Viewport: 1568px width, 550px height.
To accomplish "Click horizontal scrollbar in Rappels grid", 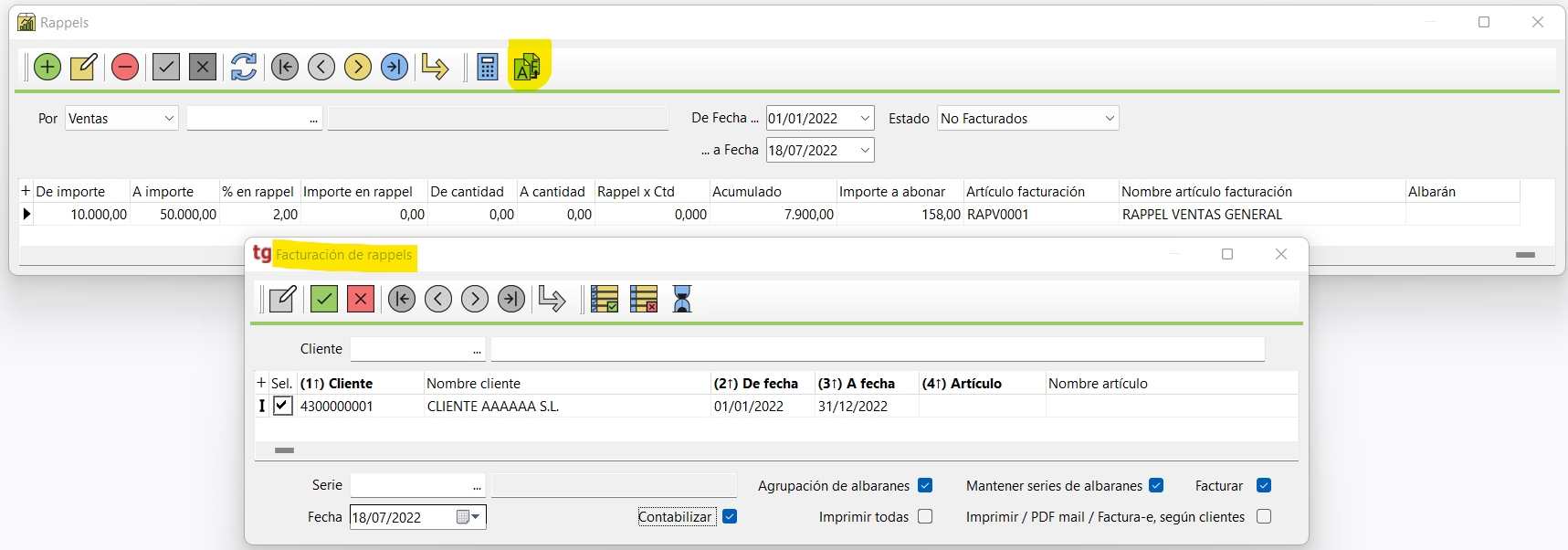I will tap(1525, 255).
